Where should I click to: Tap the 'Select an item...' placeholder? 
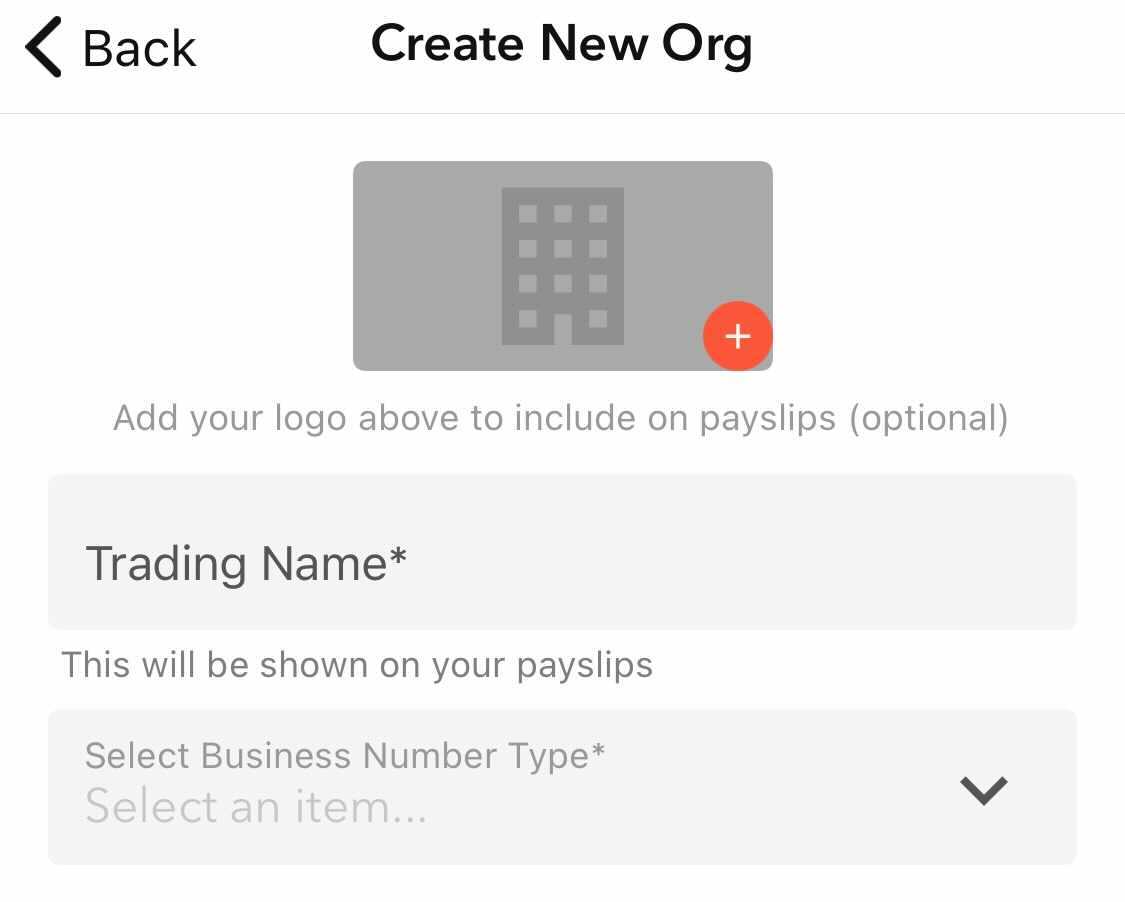click(x=256, y=806)
